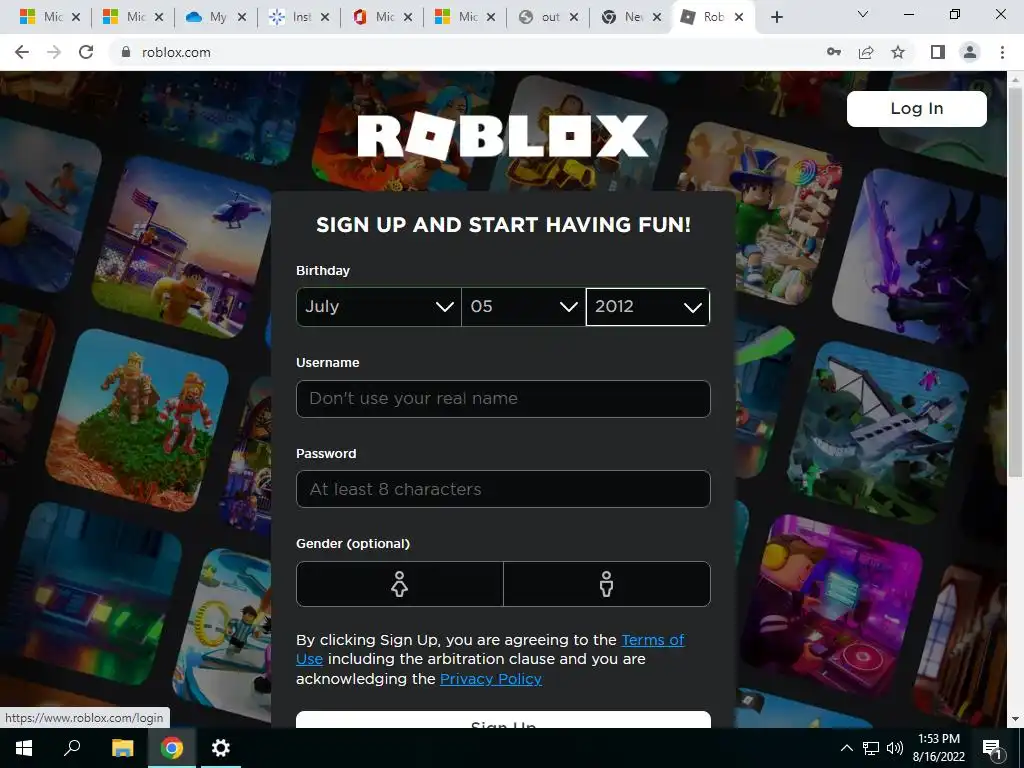
Task: Open the Terms of Use link
Action: click(x=652, y=640)
